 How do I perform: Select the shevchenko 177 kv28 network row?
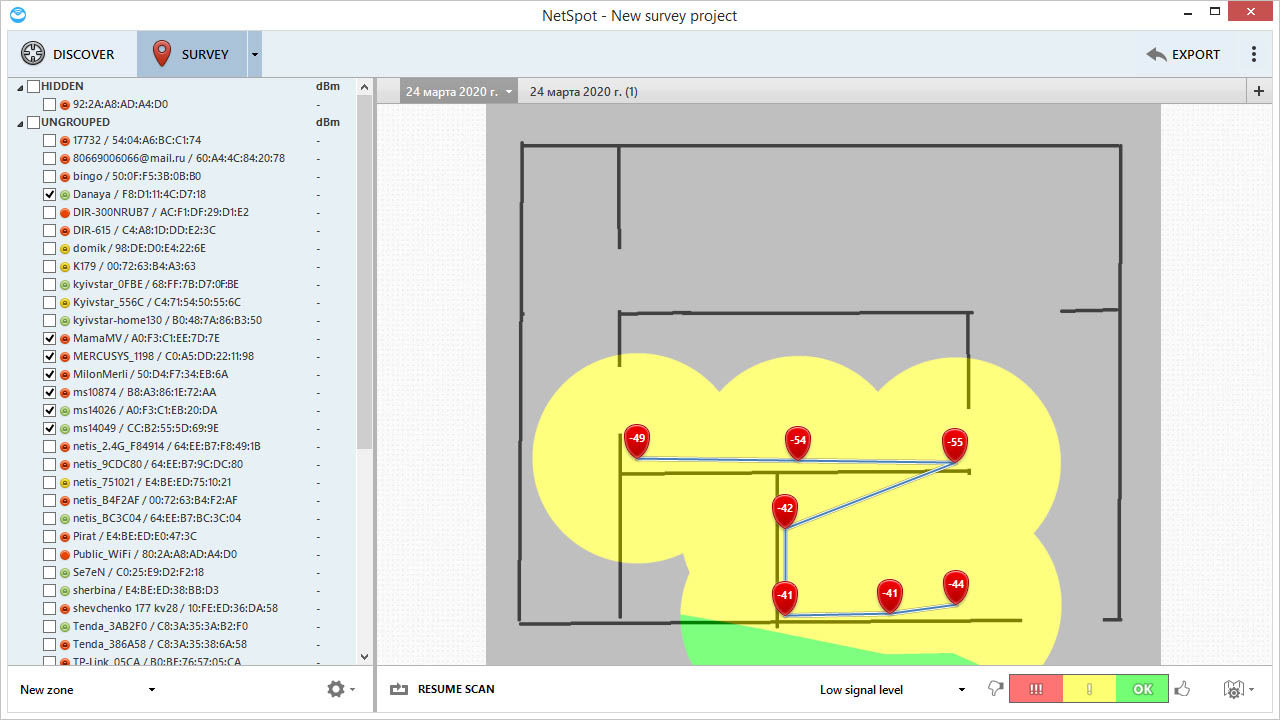[180, 608]
